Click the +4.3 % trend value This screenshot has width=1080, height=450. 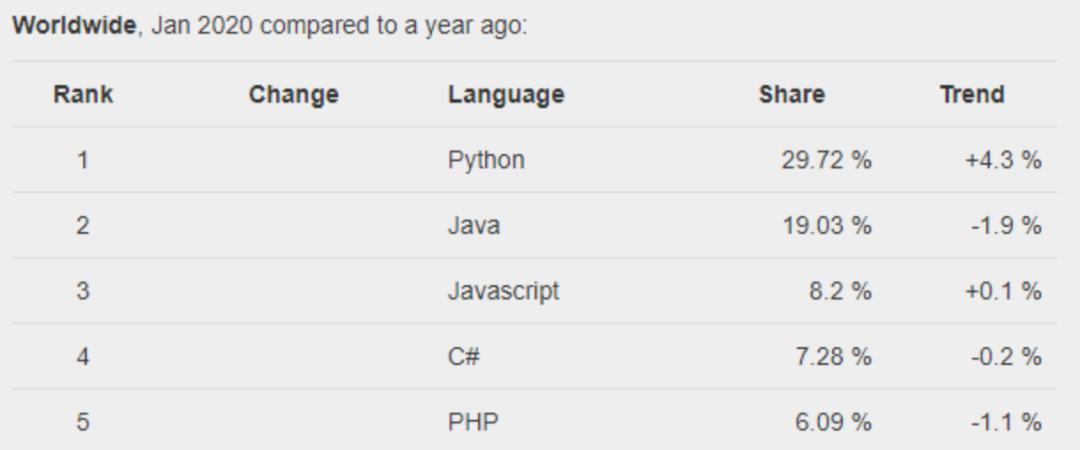coord(1003,160)
